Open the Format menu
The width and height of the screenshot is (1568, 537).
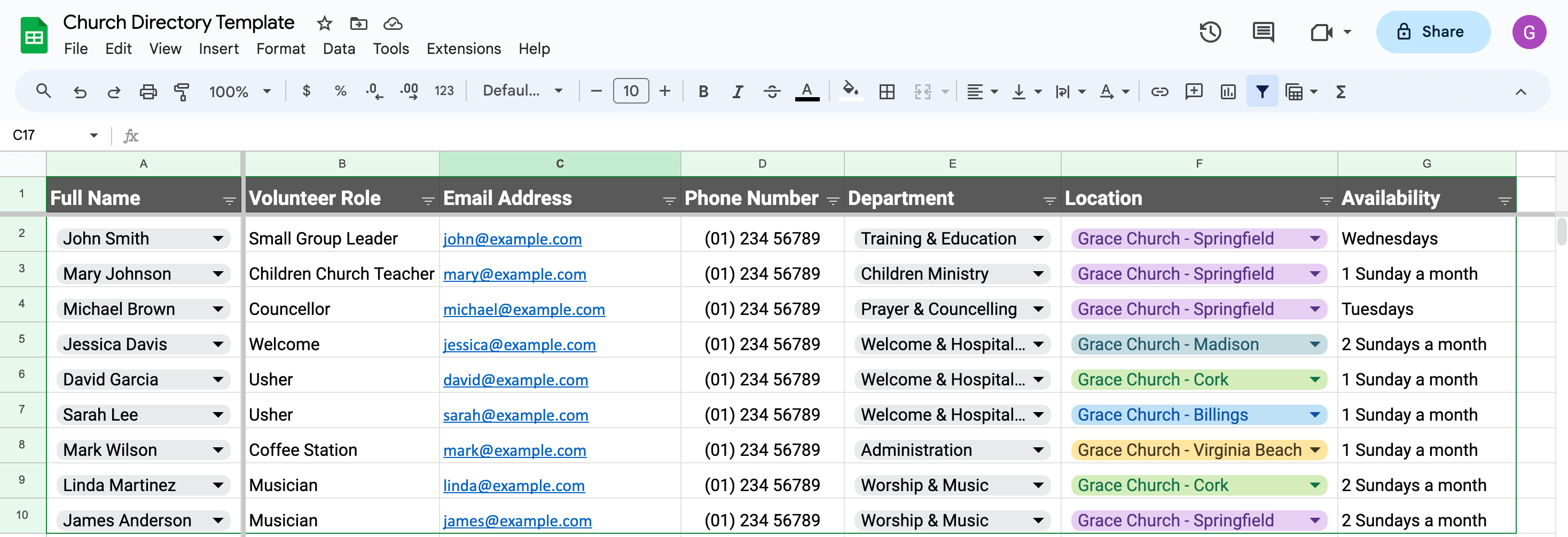pos(280,49)
